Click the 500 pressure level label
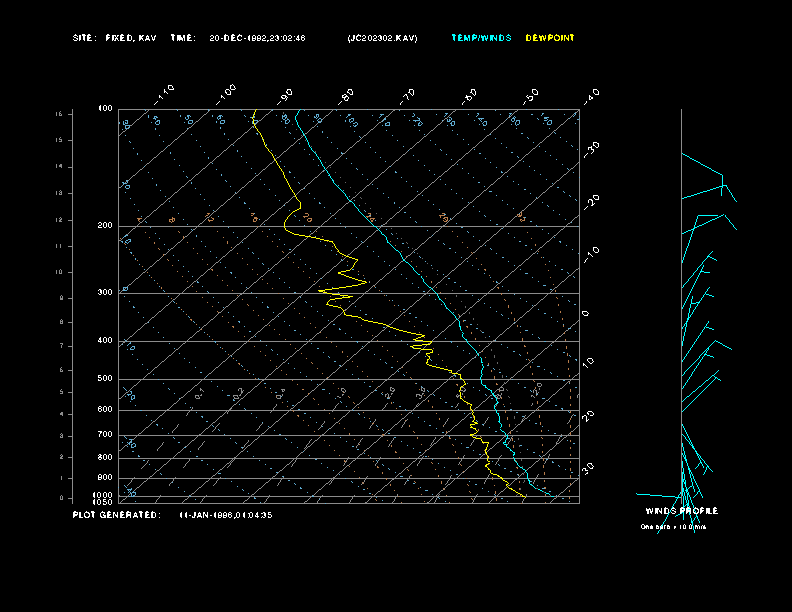This screenshot has height=612, width=792. tap(105, 379)
